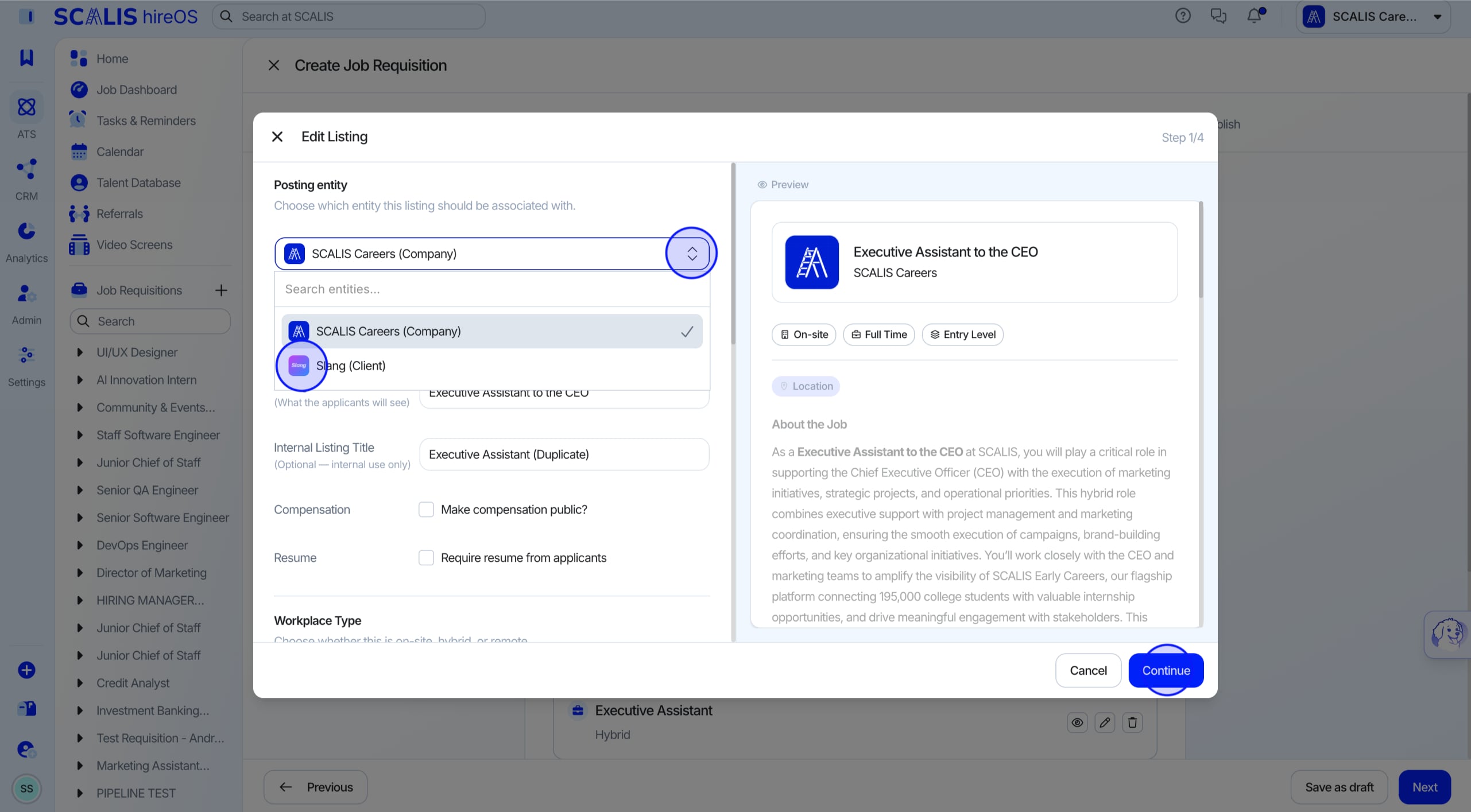Click Save as draft button
Screen dimensions: 1471x812
click(x=1339, y=787)
